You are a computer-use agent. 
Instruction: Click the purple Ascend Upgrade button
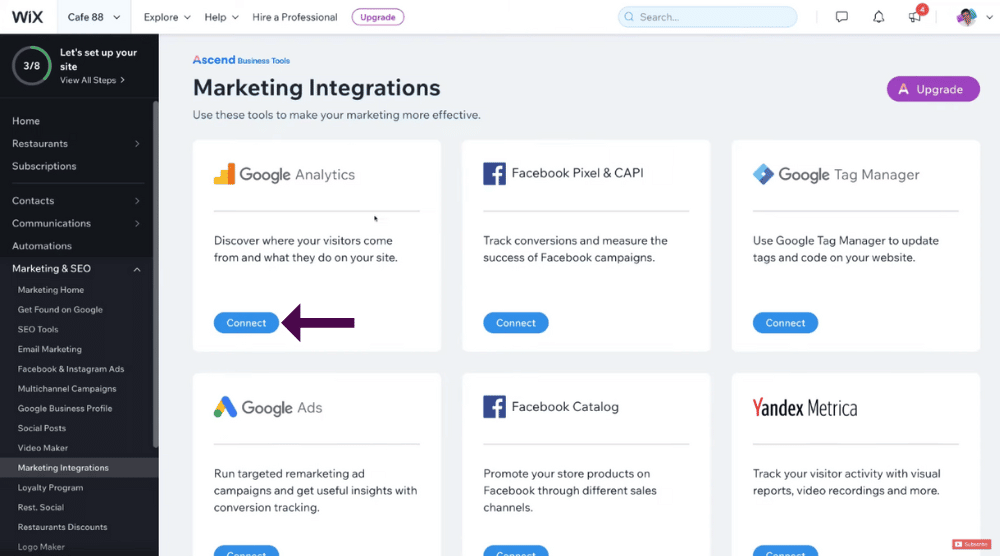pyautogui.click(x=933, y=89)
